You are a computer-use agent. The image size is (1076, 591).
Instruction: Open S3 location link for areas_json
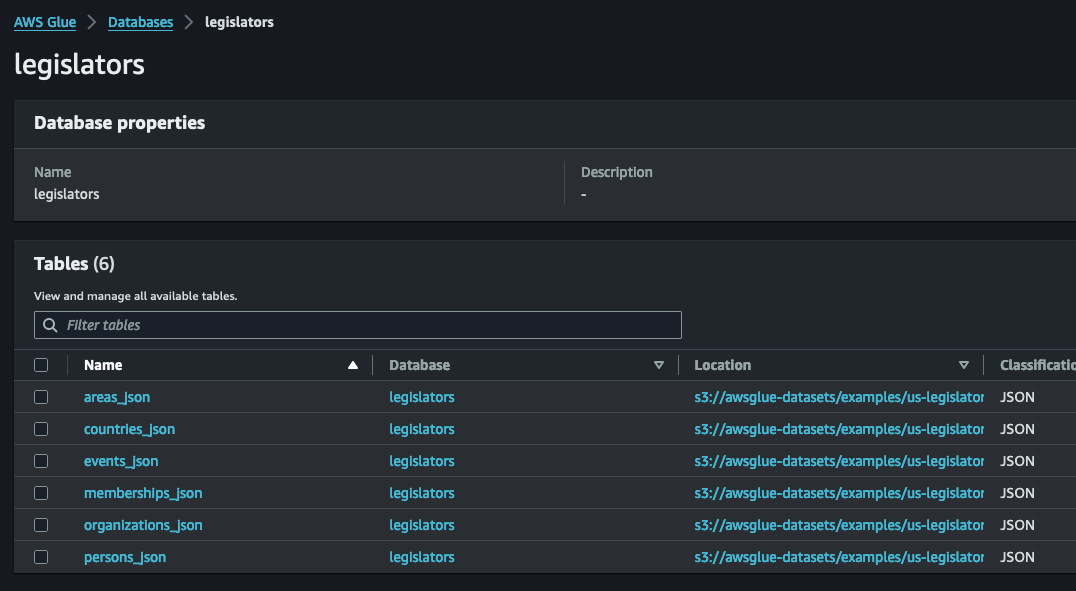click(x=838, y=397)
